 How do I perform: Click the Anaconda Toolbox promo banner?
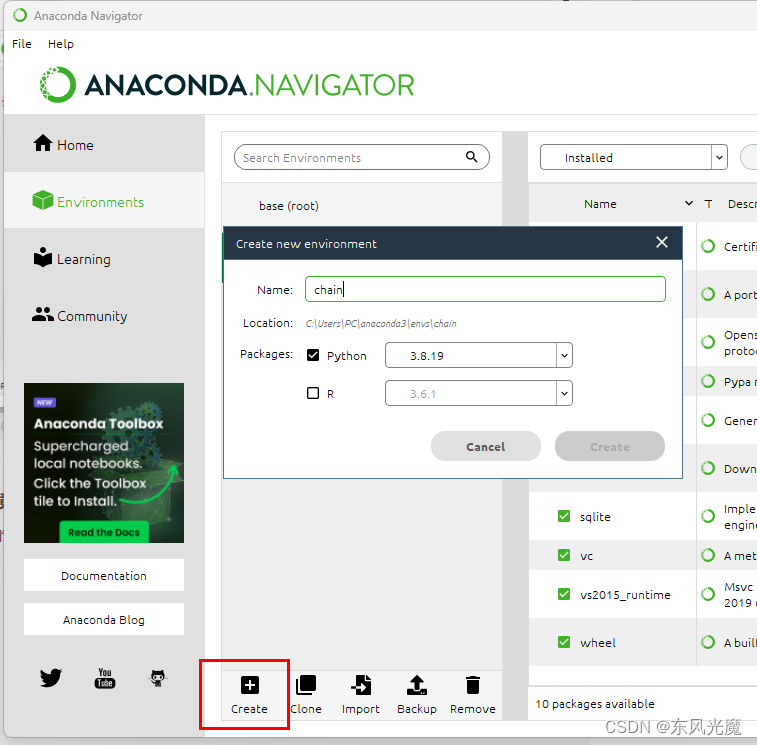tap(104, 463)
